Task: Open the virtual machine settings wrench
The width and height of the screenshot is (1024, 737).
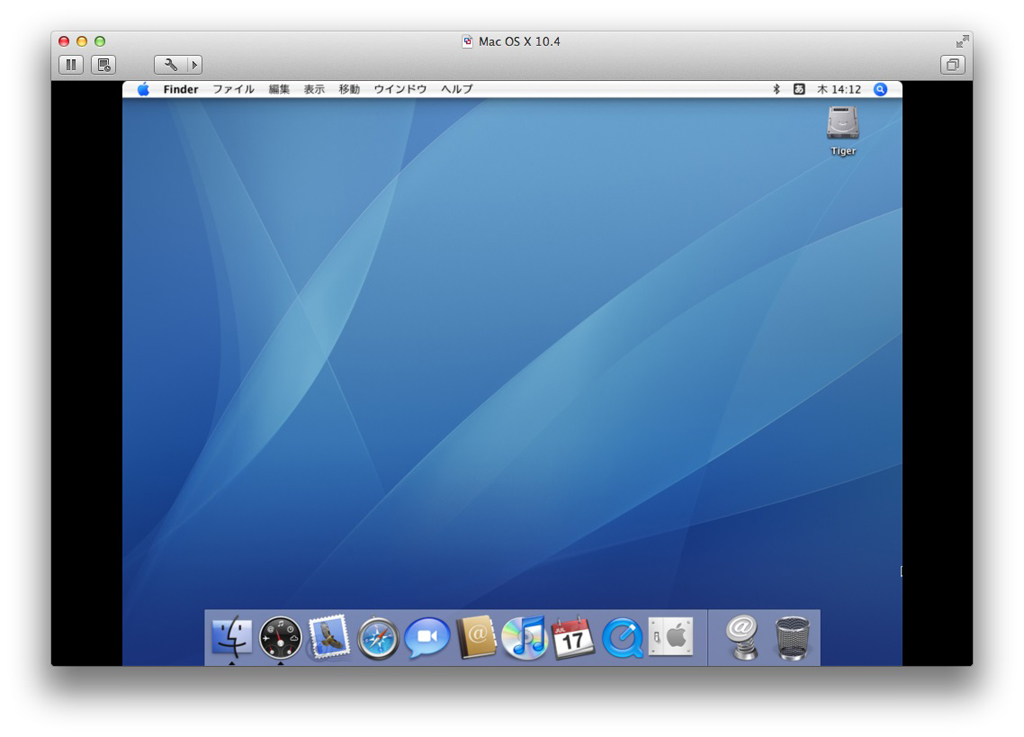Action: click(170, 65)
